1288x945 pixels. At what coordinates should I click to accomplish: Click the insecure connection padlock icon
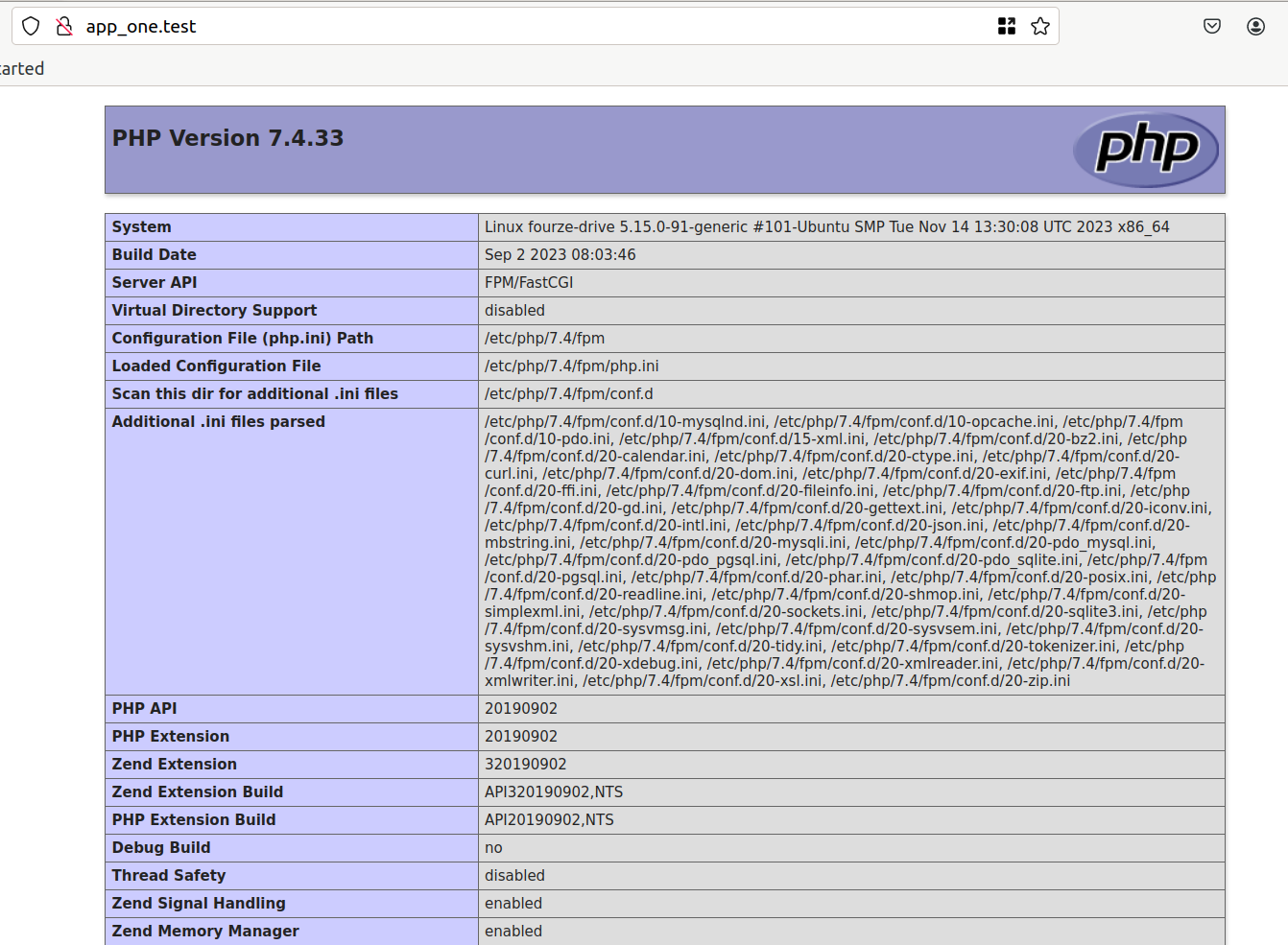[63, 26]
